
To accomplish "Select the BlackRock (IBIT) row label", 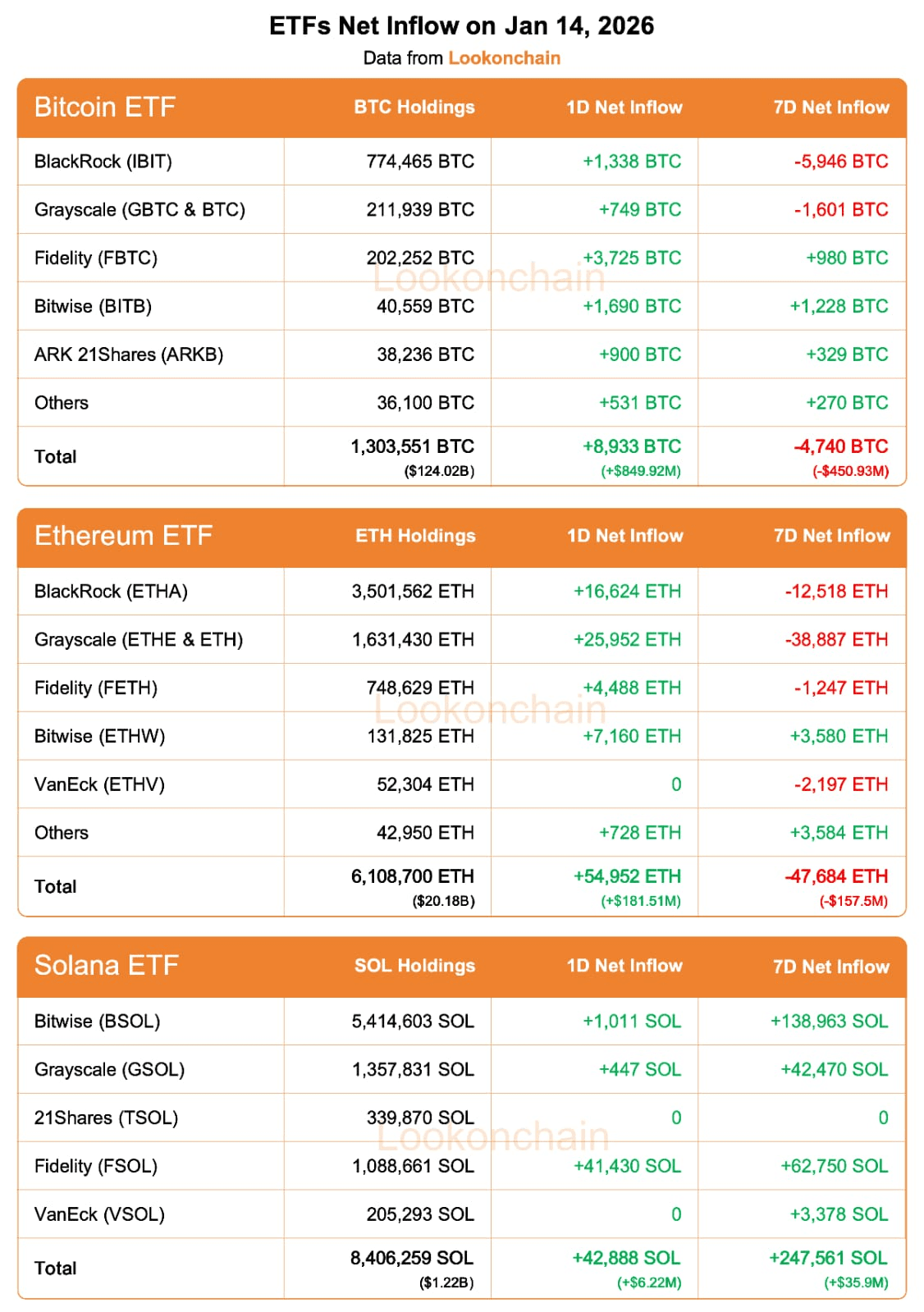I will pos(103,162).
